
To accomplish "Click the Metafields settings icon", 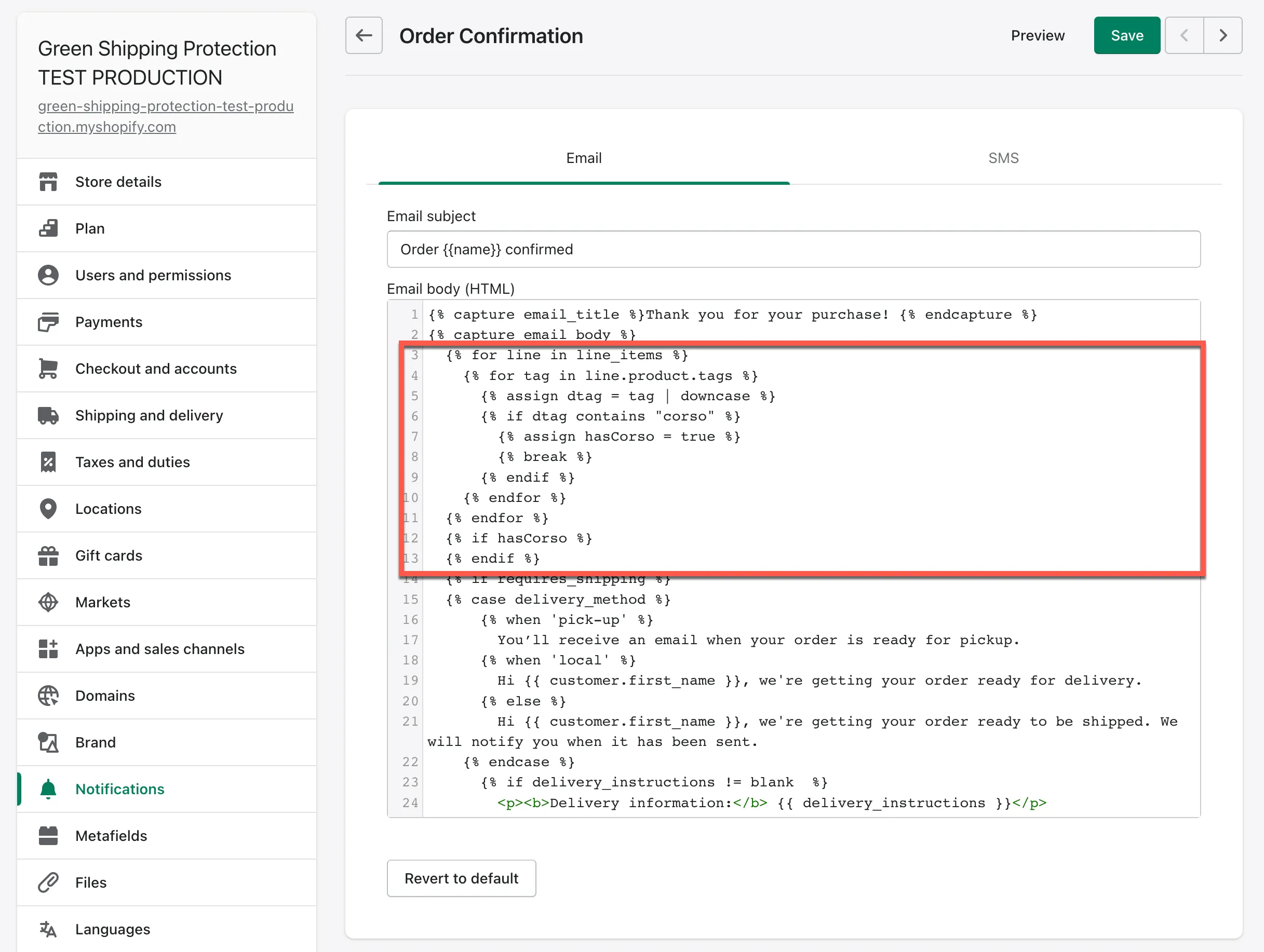I will click(x=48, y=836).
